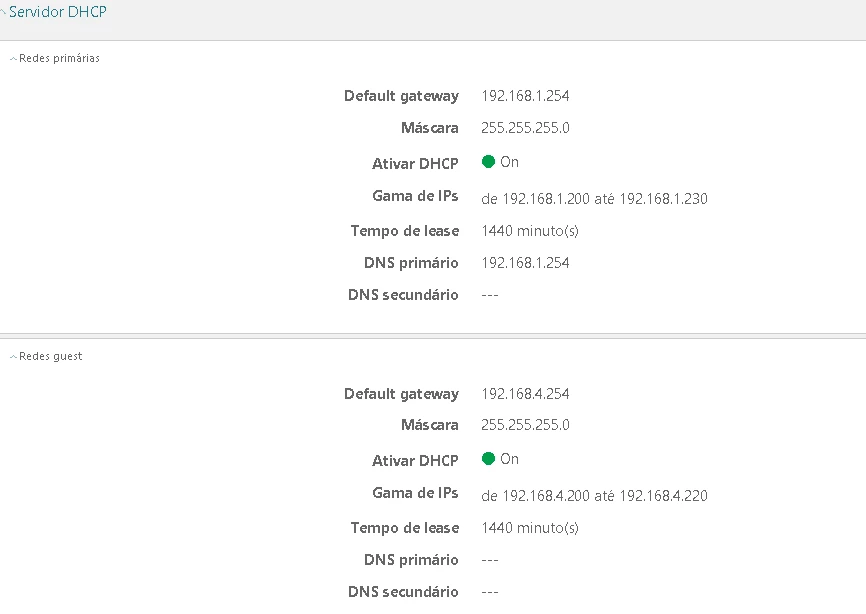Click the green DHCP status dot in Redes primárias
The width and height of the screenshot is (866, 614).
(489, 161)
